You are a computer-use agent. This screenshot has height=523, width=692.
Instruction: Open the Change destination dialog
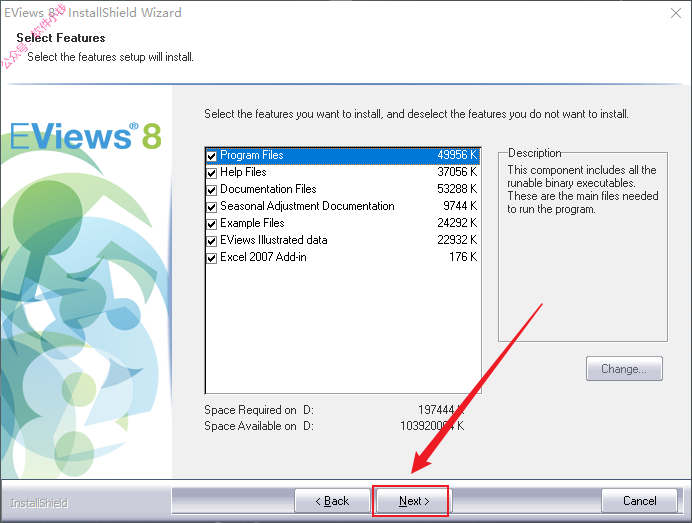coord(624,369)
